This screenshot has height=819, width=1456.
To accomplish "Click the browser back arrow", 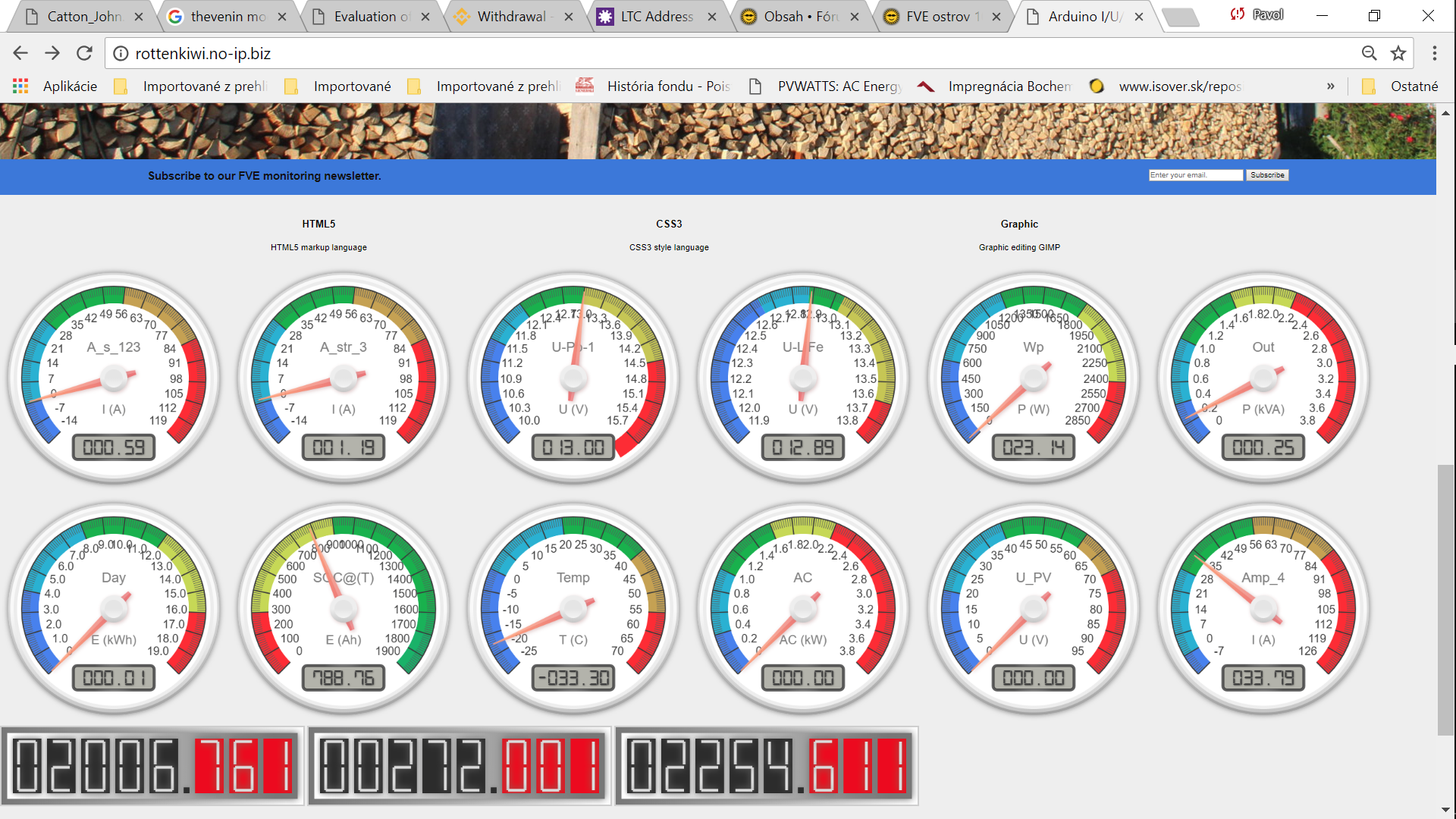I will (20, 53).
